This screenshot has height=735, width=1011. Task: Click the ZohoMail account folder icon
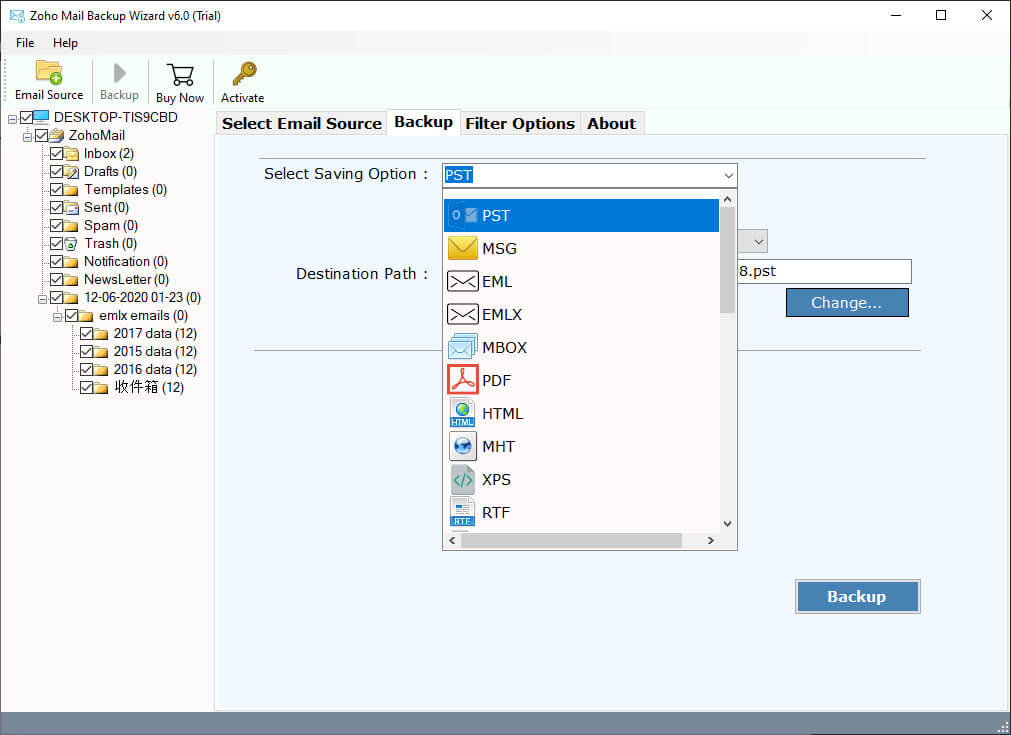tap(57, 135)
